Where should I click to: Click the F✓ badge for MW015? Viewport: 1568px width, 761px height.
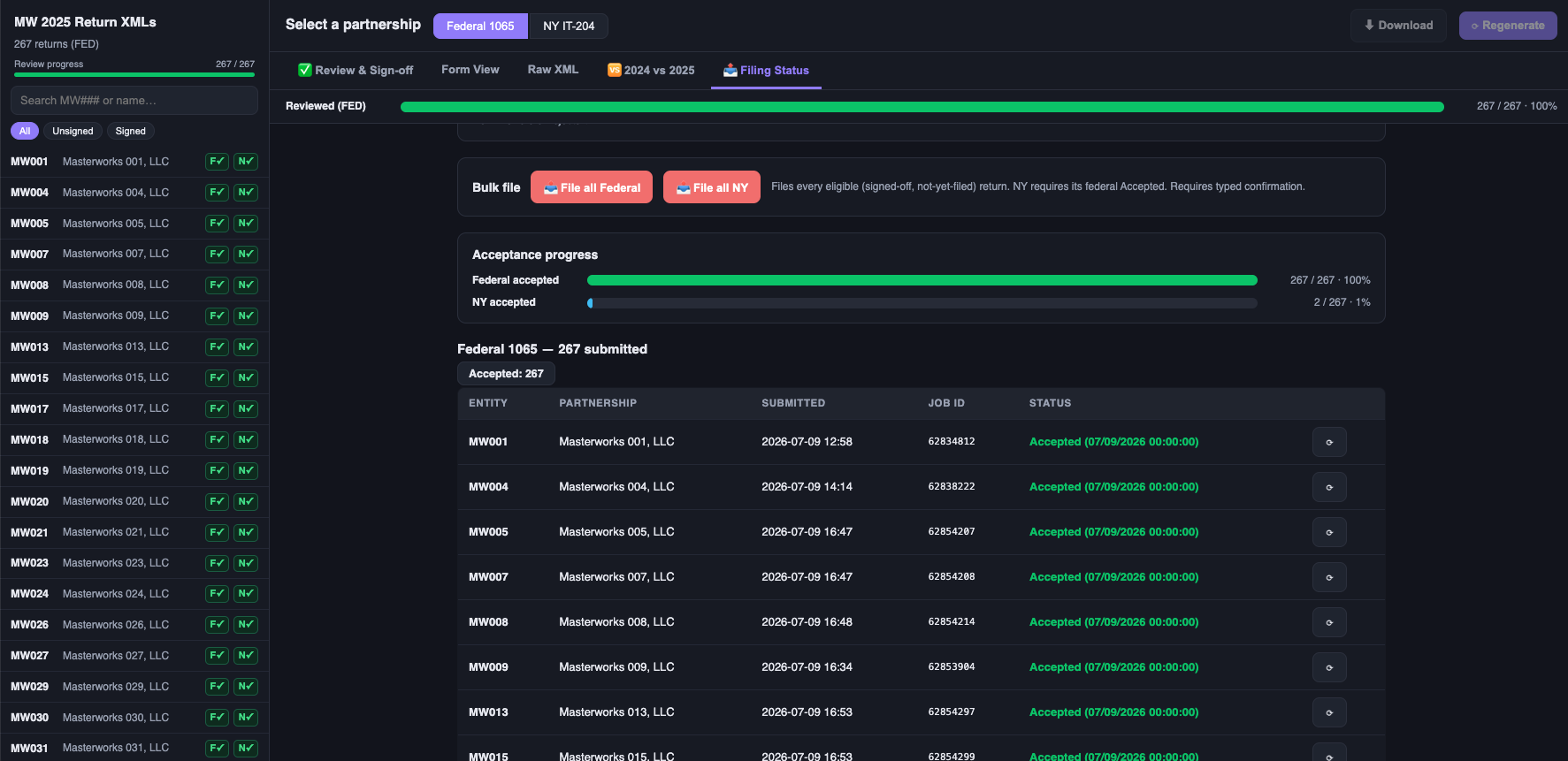[217, 378]
